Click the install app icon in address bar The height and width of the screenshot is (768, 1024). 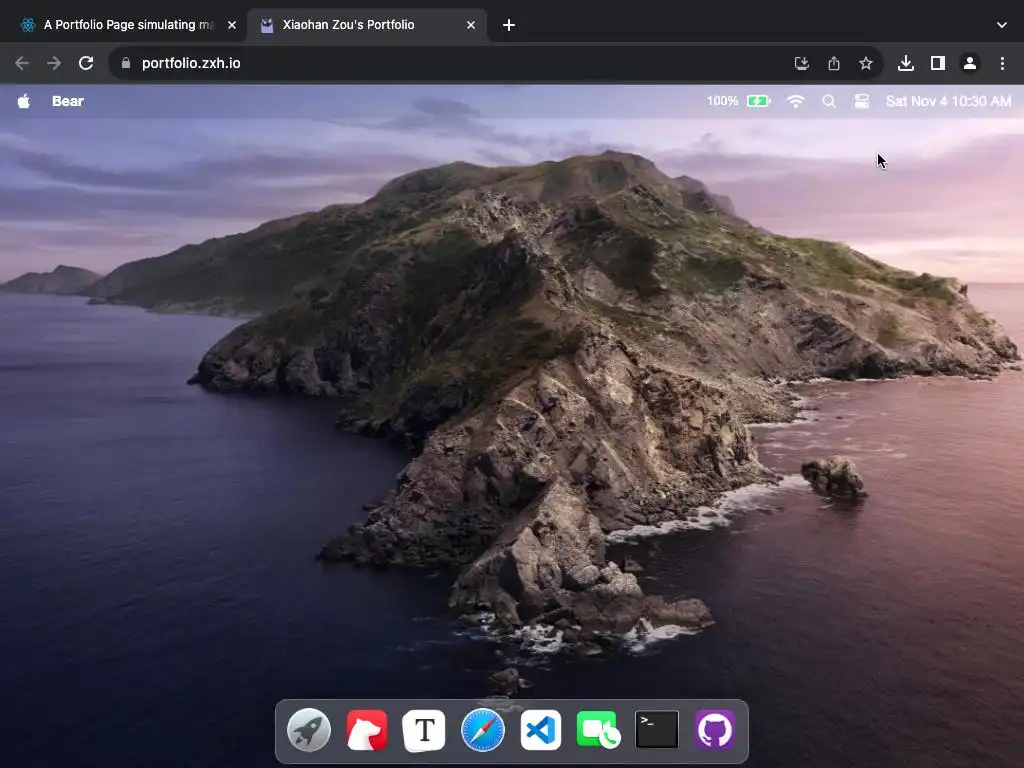[x=801, y=63]
